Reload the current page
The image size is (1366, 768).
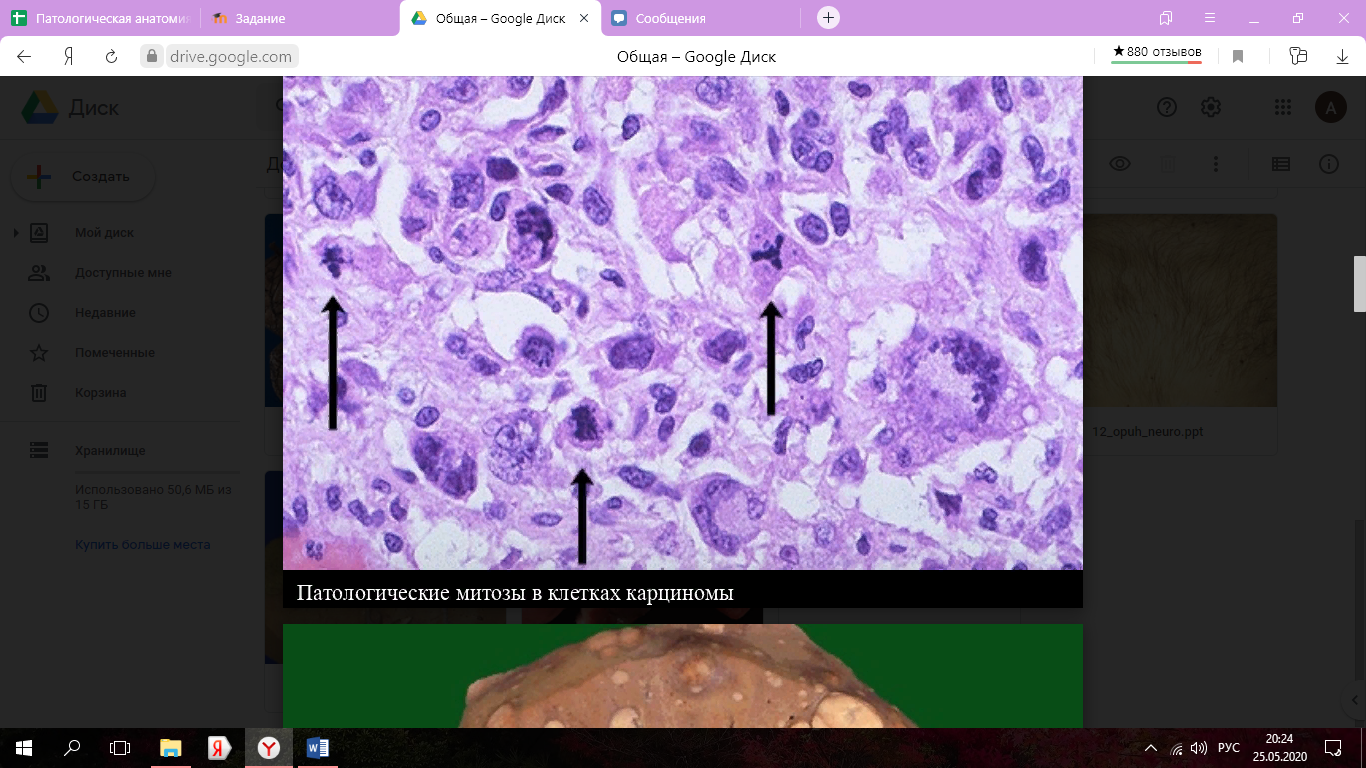pyautogui.click(x=112, y=57)
